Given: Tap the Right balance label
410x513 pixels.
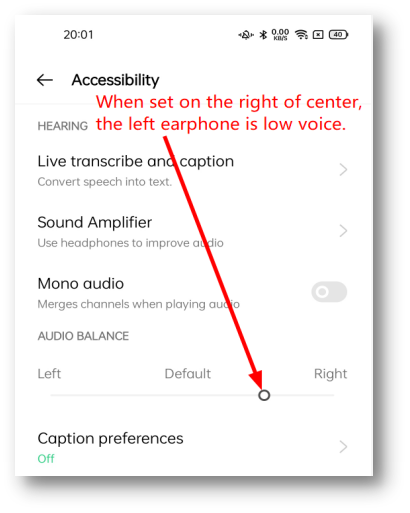Looking at the screenshot, I should pos(330,374).
